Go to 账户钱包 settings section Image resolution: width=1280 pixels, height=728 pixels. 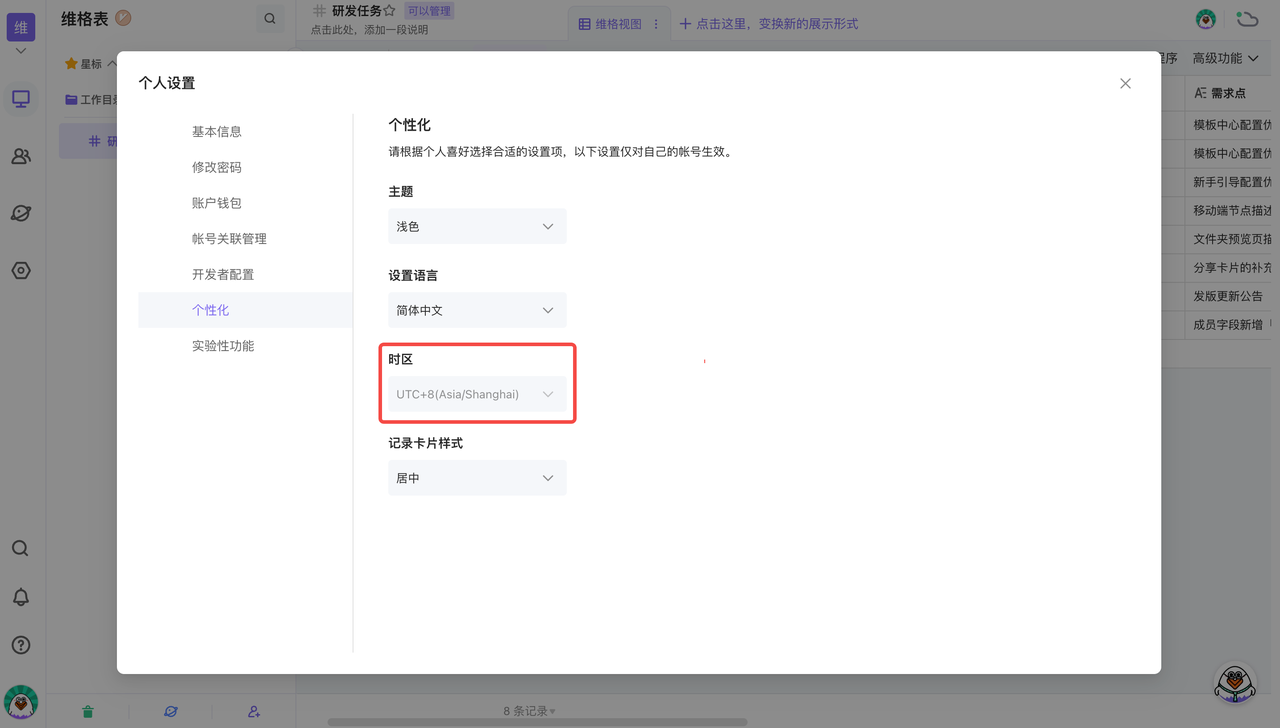(x=217, y=203)
